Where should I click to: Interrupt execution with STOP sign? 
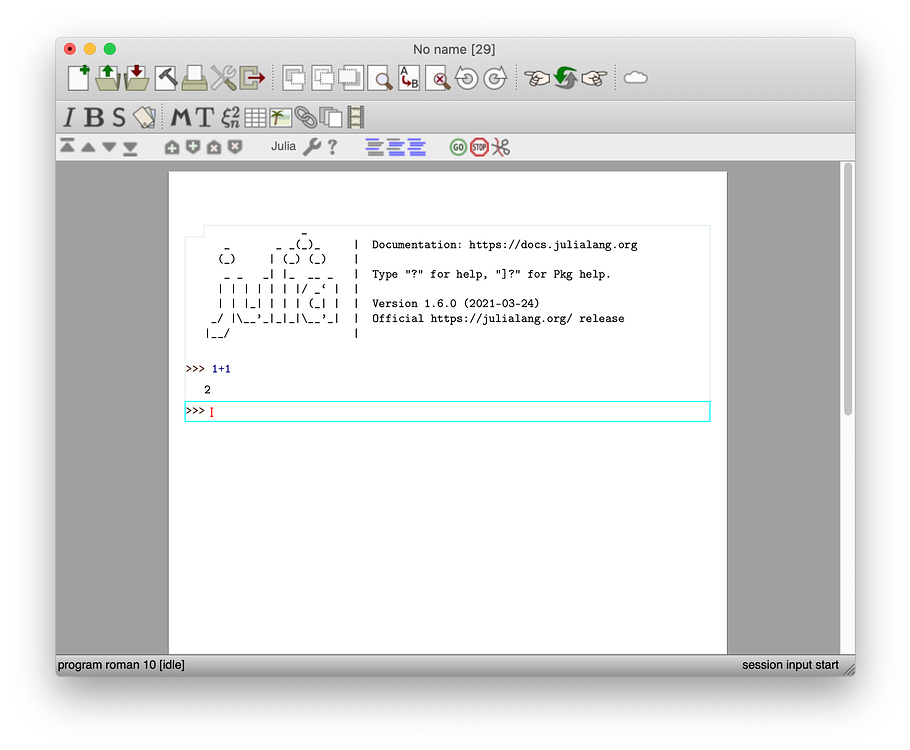[479, 147]
